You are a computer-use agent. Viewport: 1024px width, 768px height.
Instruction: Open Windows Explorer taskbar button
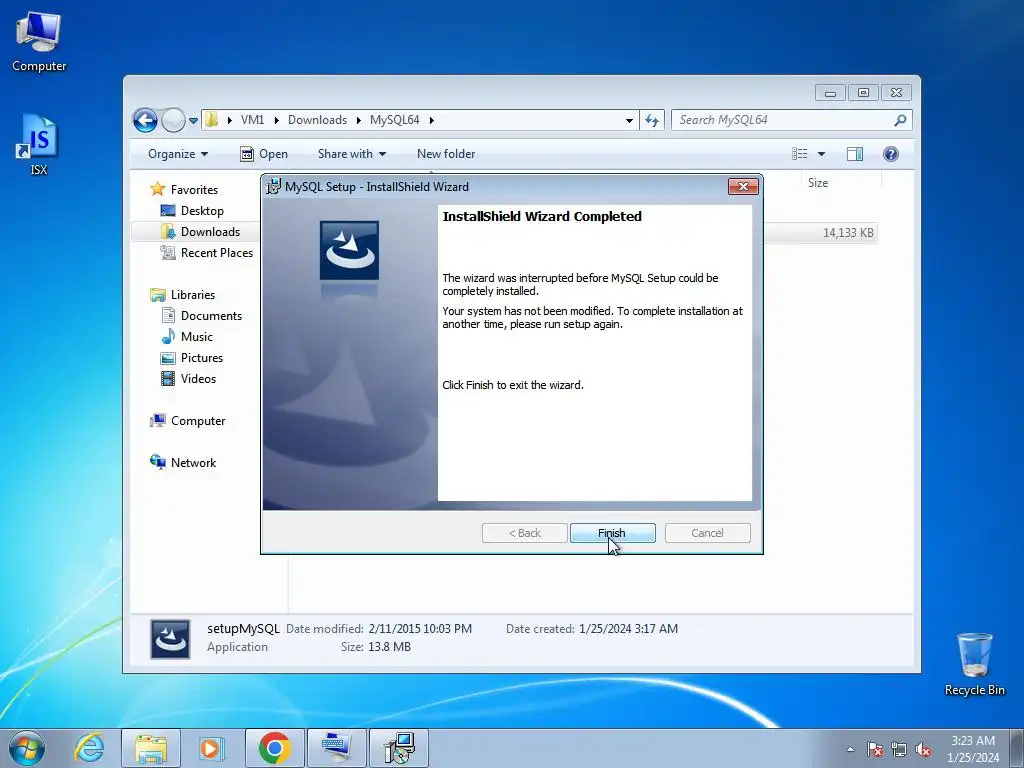point(151,748)
